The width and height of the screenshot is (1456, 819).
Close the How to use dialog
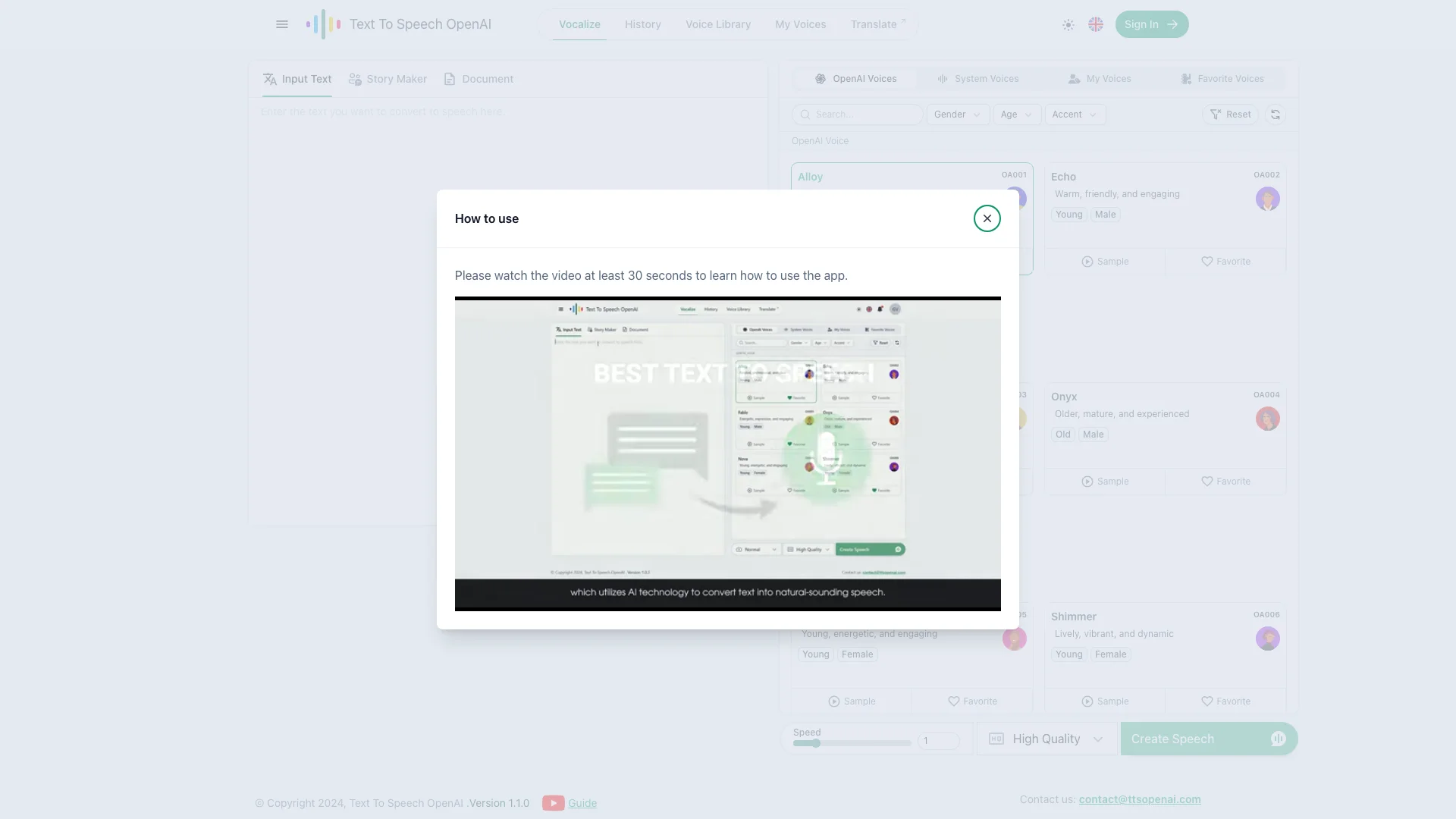pyautogui.click(x=987, y=218)
